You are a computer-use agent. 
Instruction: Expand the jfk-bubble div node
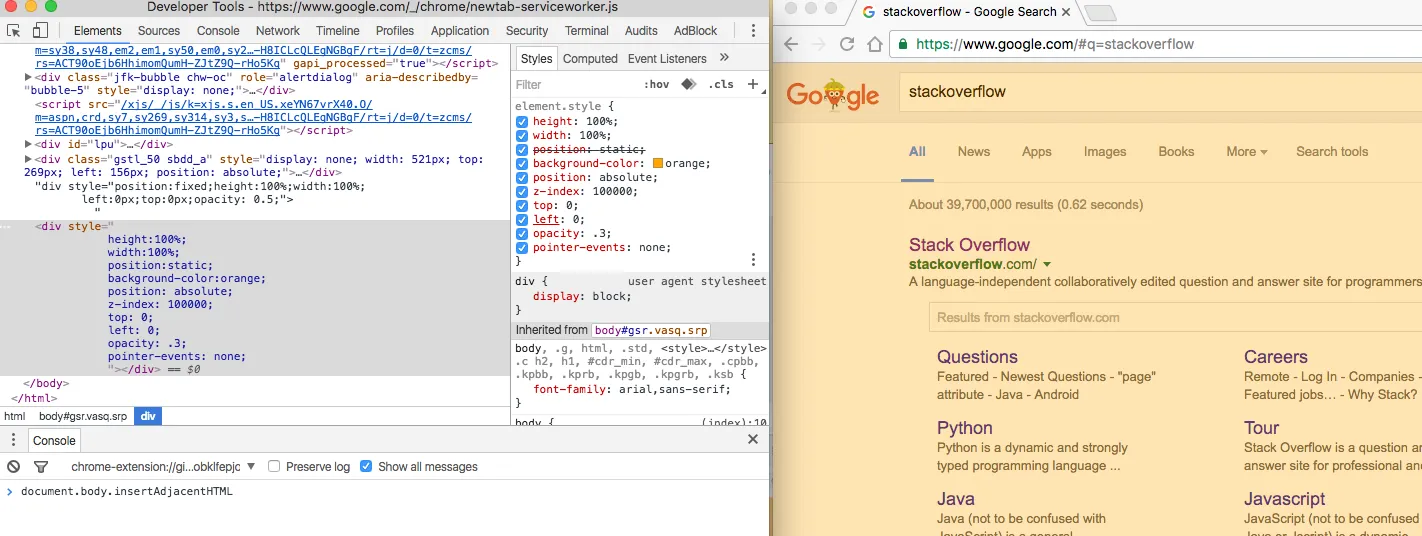[x=28, y=77]
